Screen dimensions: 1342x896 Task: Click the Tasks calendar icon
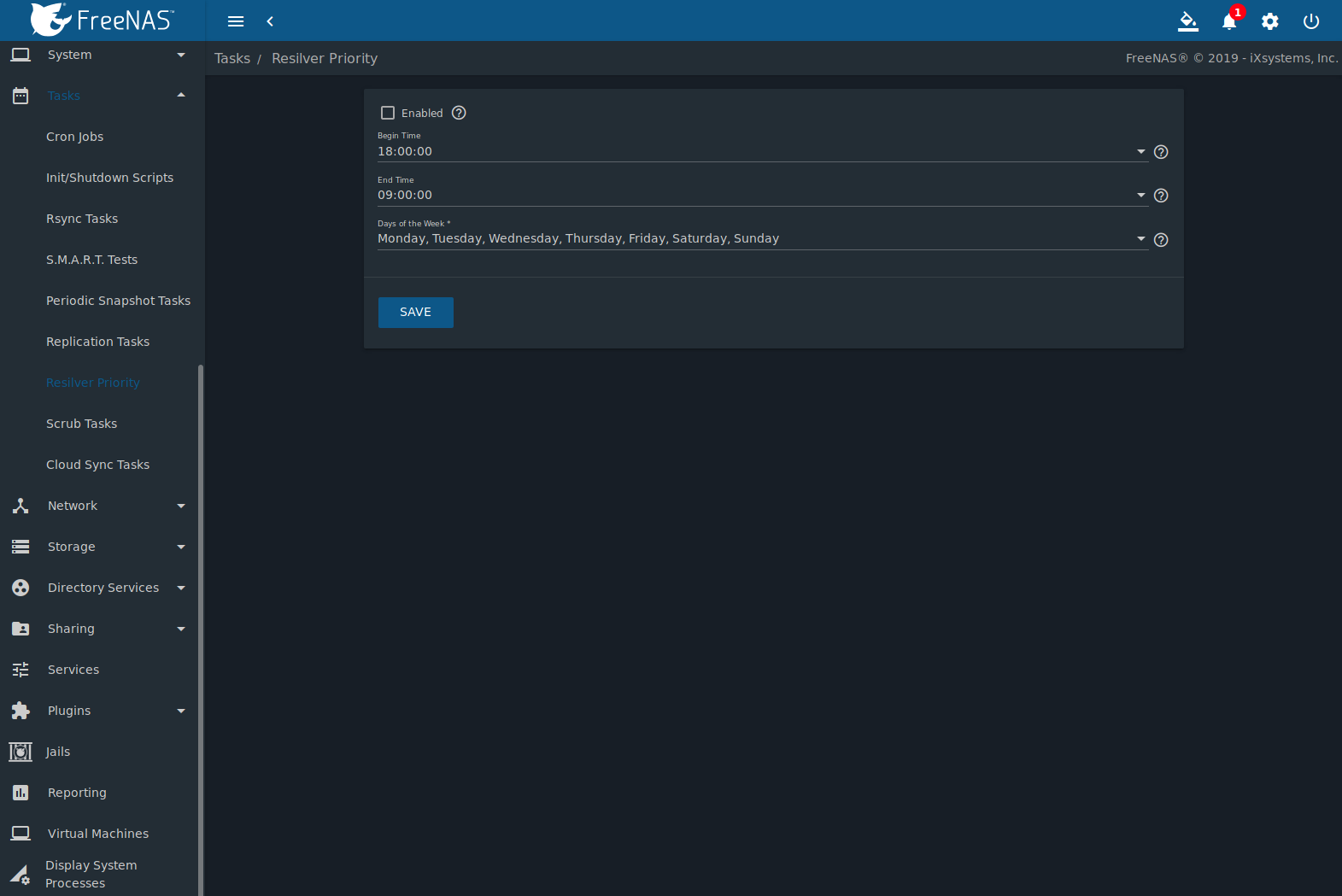(21, 96)
